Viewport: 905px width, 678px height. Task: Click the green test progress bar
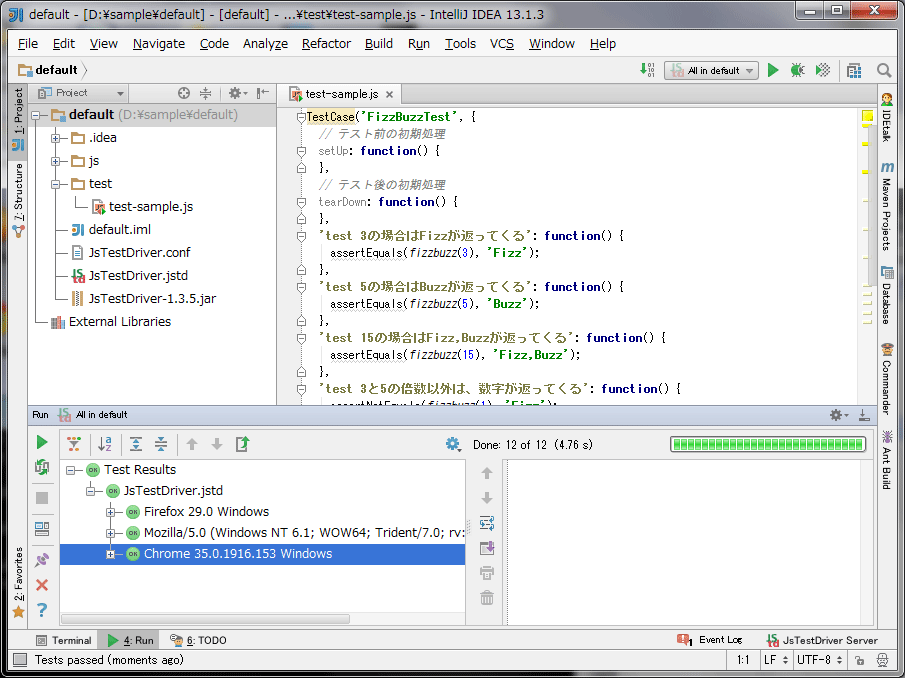coord(768,444)
